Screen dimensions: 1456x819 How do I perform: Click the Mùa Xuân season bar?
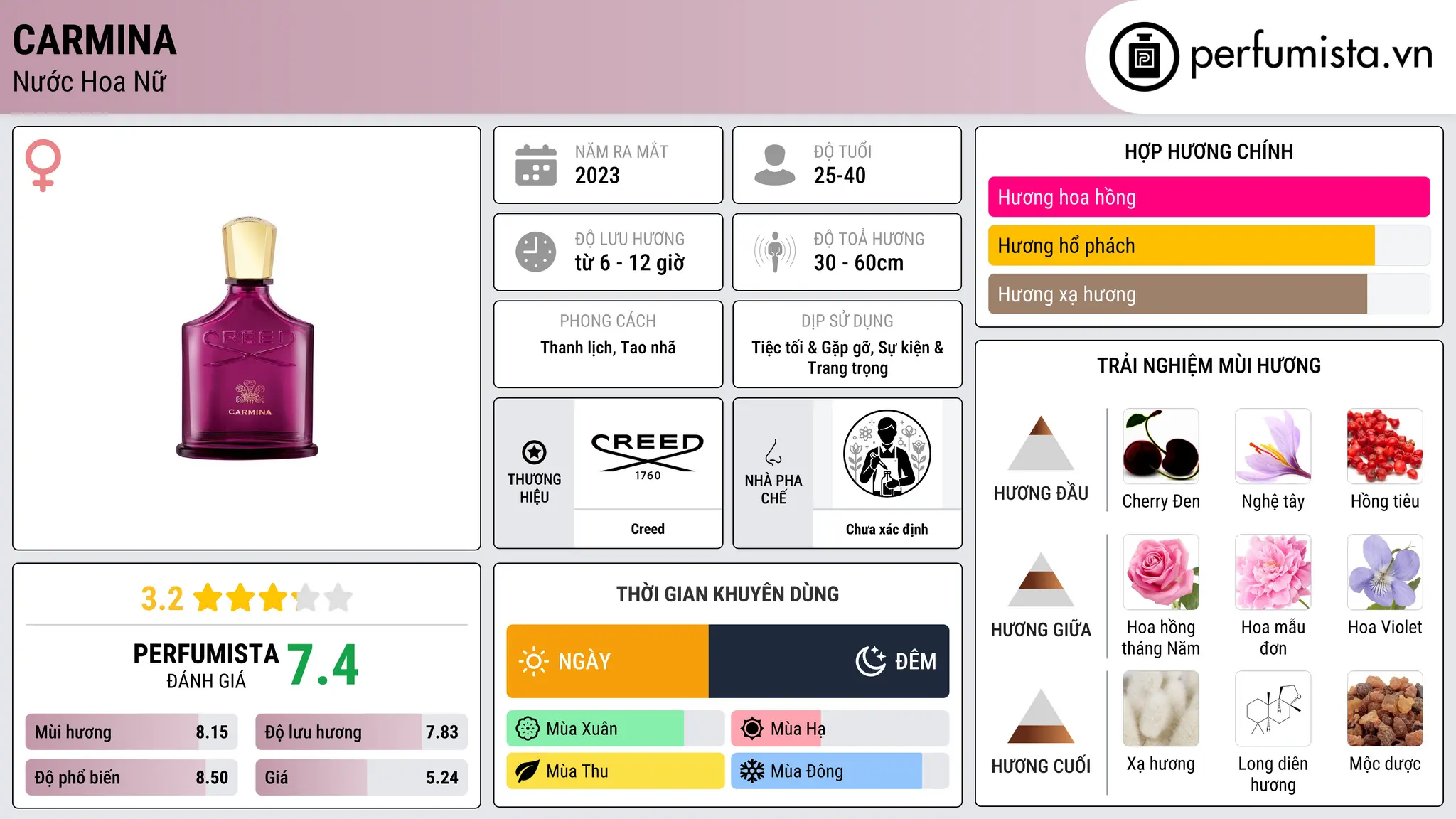[x=616, y=729]
